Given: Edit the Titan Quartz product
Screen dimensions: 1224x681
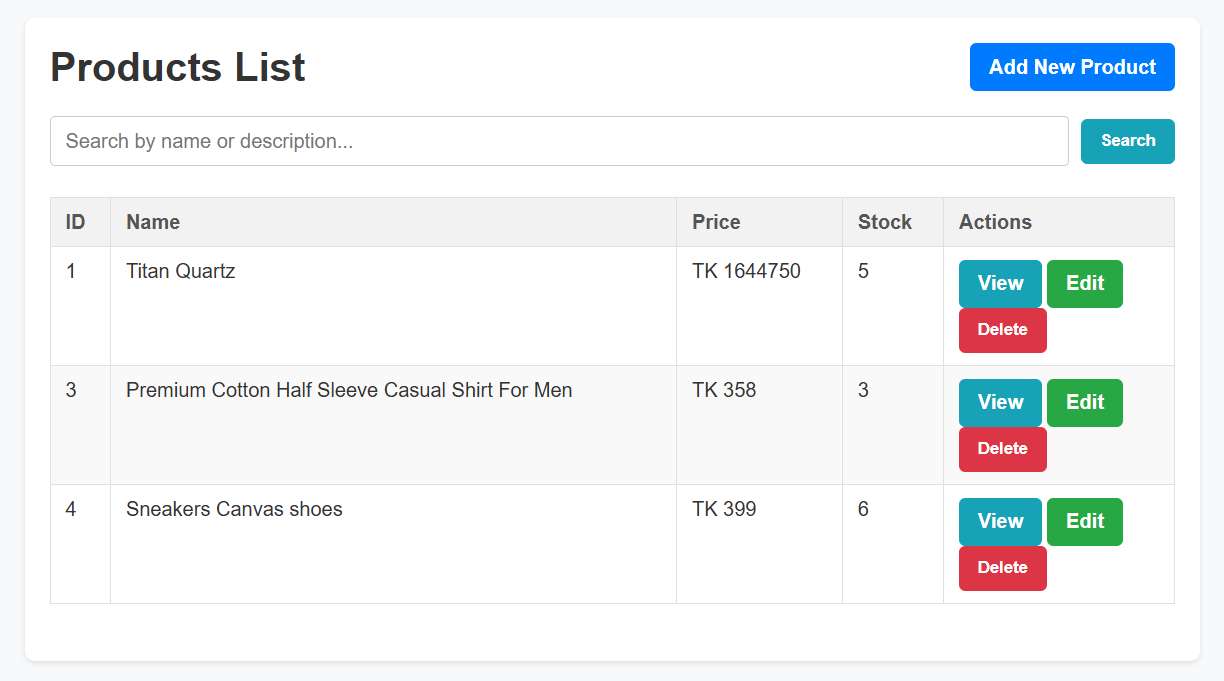Looking at the screenshot, I should [1085, 283].
